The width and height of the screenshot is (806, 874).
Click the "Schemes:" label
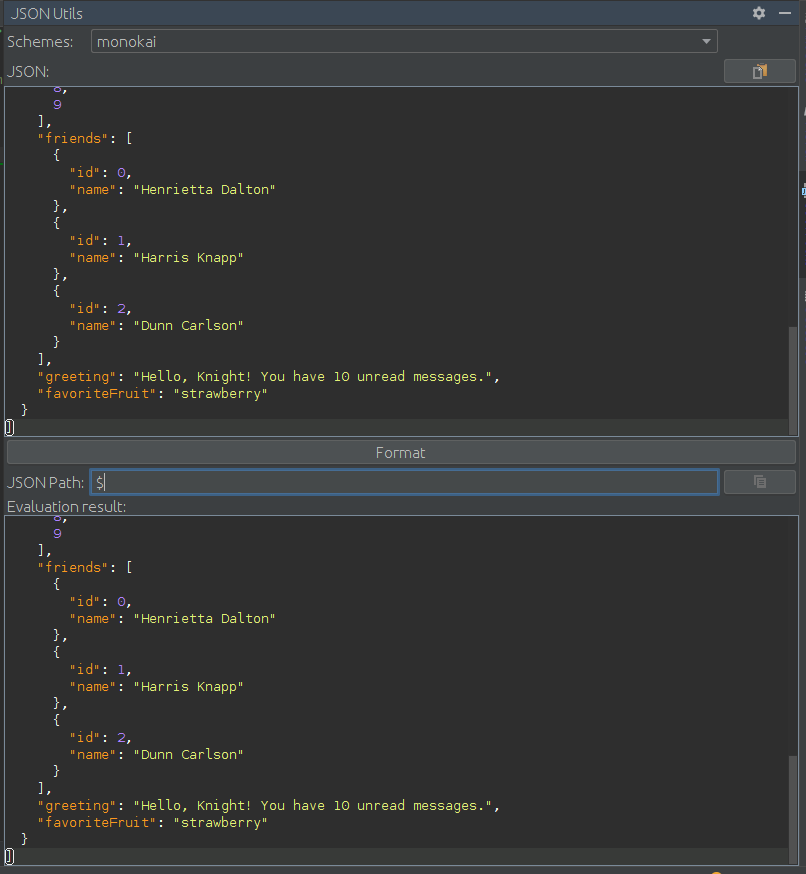(40, 42)
